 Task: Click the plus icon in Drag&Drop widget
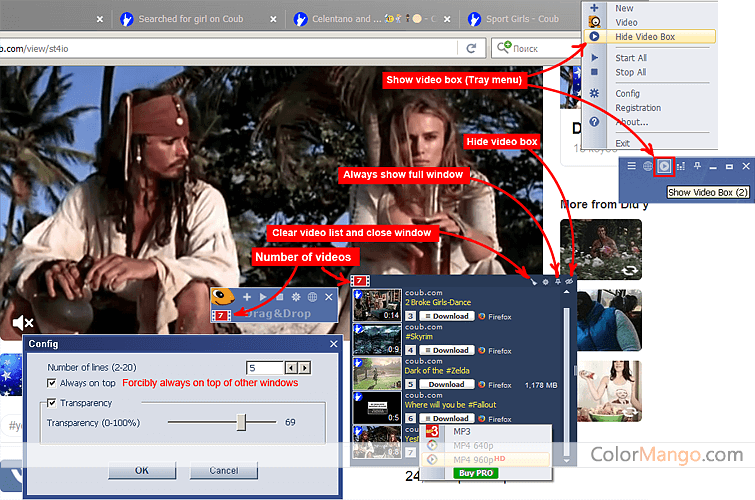point(247,297)
